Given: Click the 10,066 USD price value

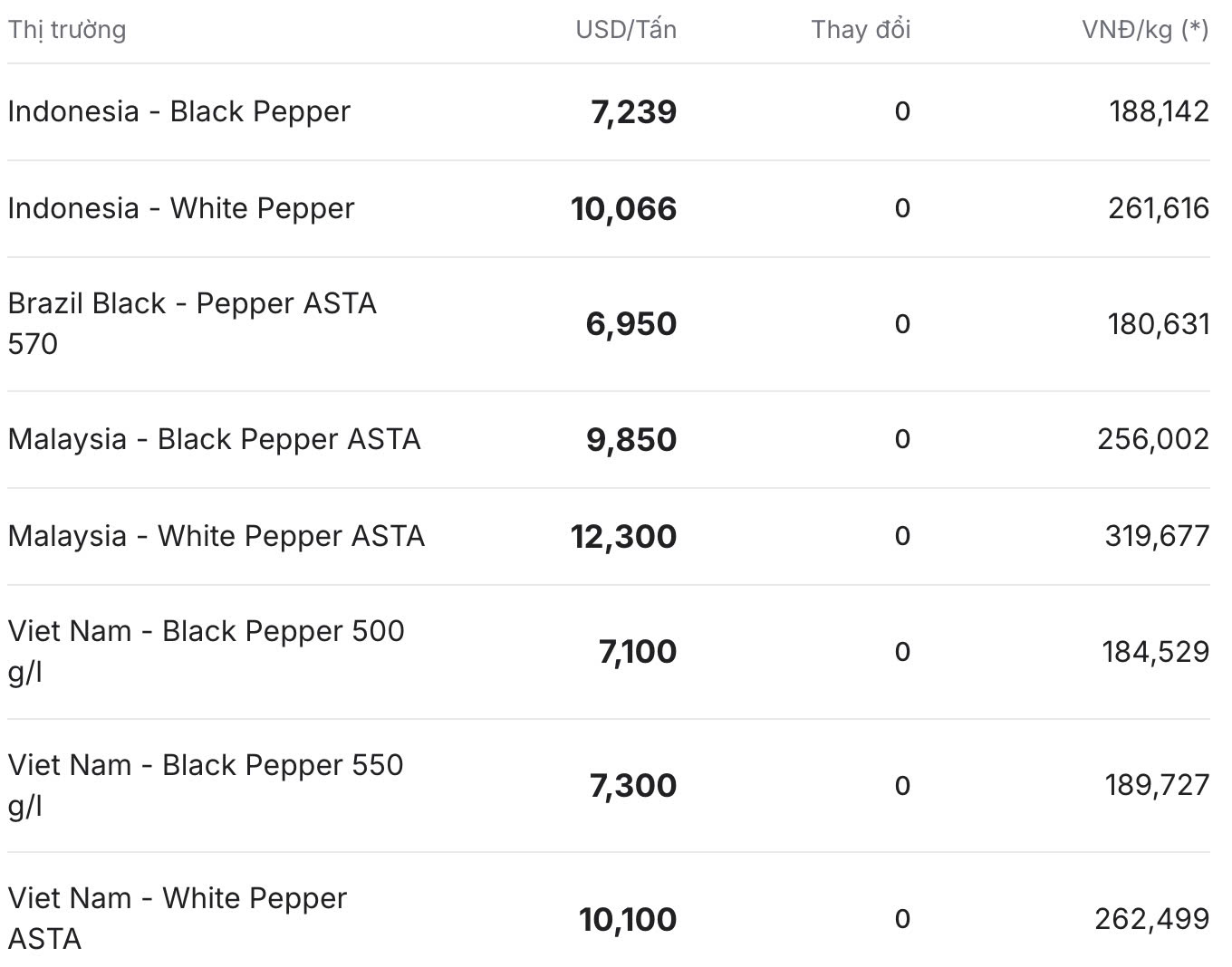Looking at the screenshot, I should [623, 209].
